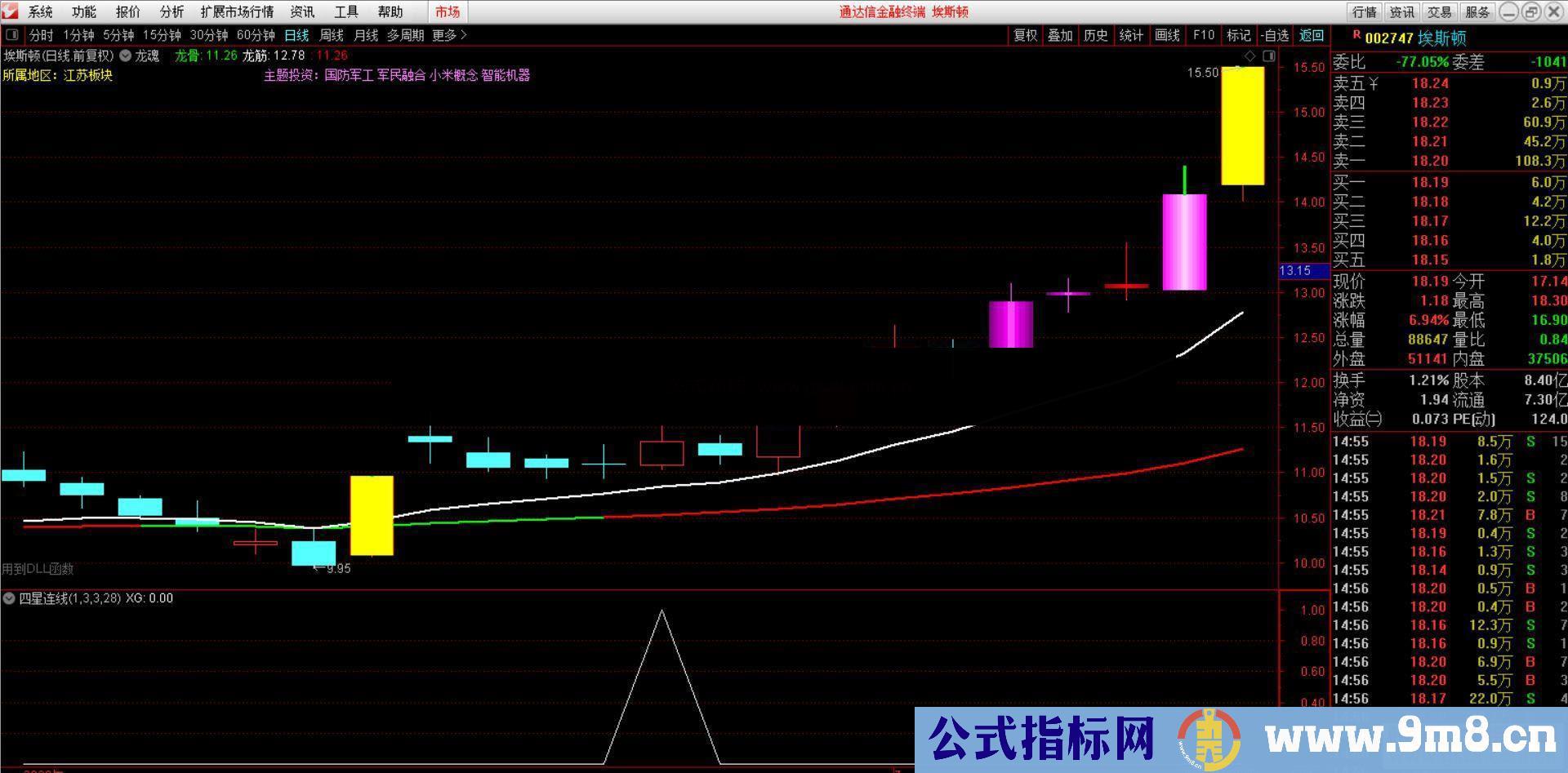The image size is (1568, 773).
Task: Click the 小米概念 theme link
Action: (453, 75)
